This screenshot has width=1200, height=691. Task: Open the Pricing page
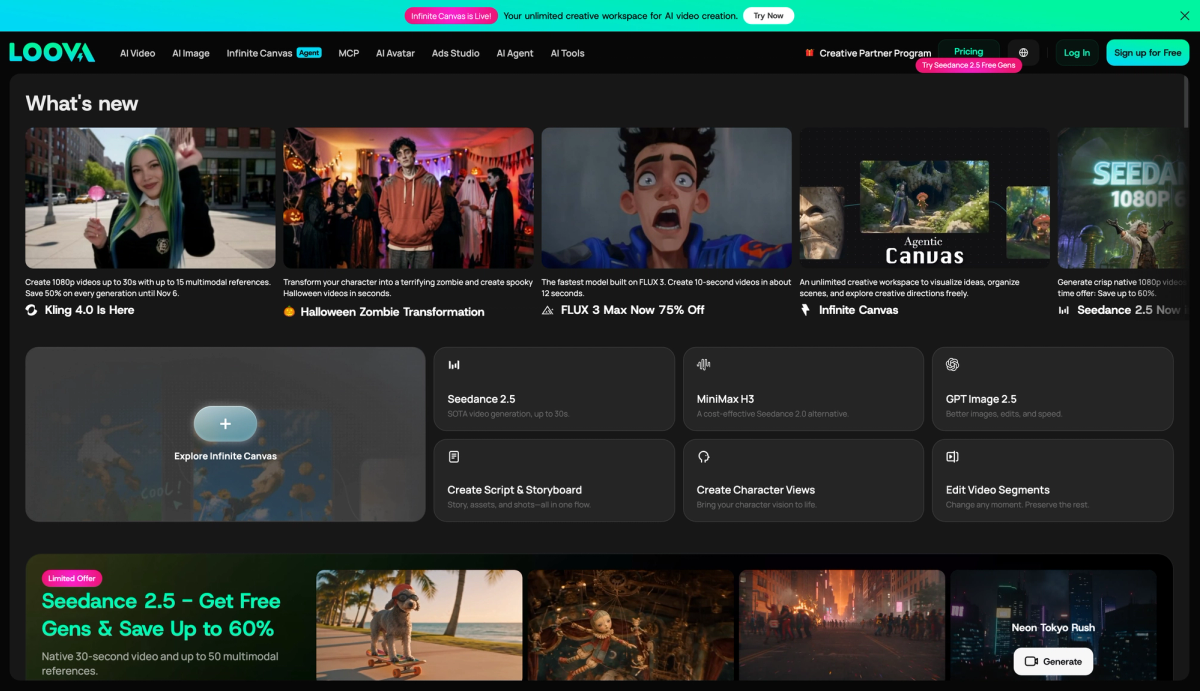968,52
